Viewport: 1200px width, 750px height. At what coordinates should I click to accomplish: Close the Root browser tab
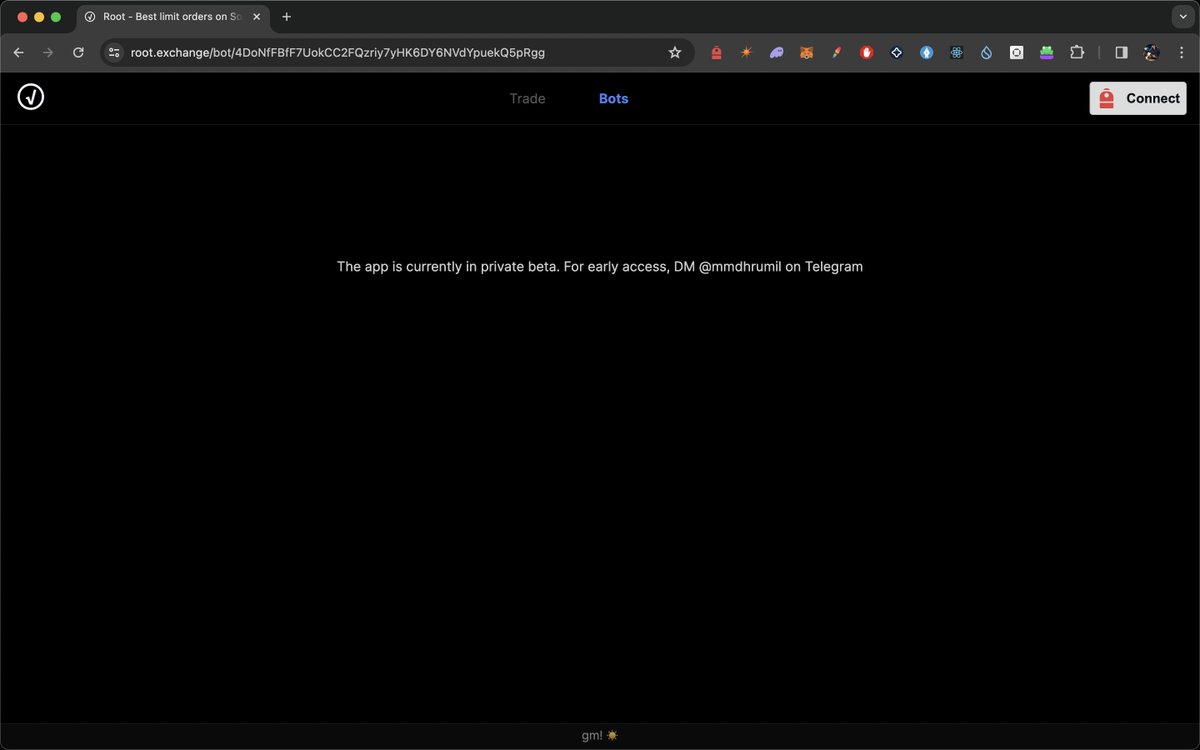pyautogui.click(x=257, y=17)
